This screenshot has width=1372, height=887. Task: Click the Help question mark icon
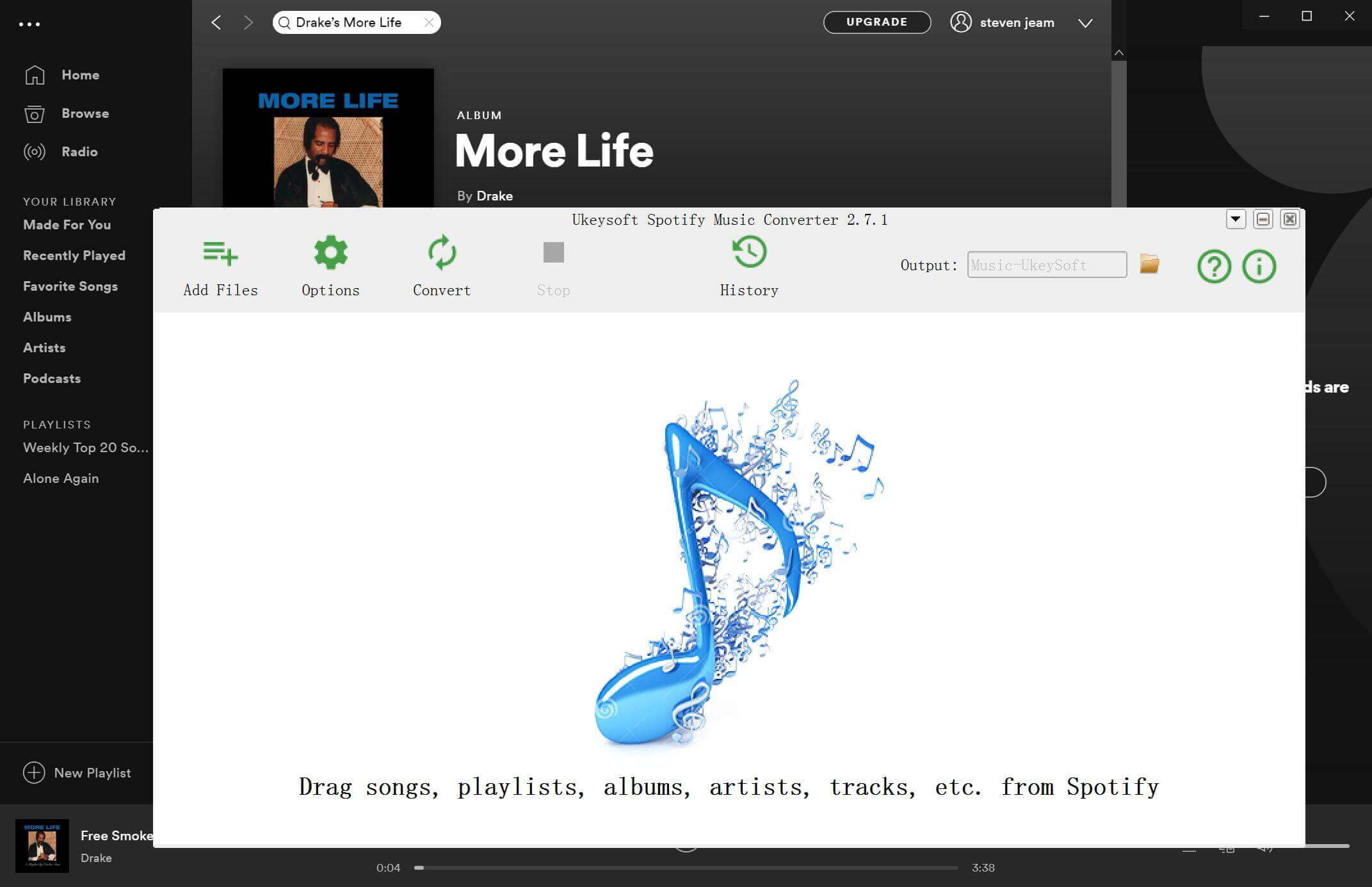[1213, 265]
